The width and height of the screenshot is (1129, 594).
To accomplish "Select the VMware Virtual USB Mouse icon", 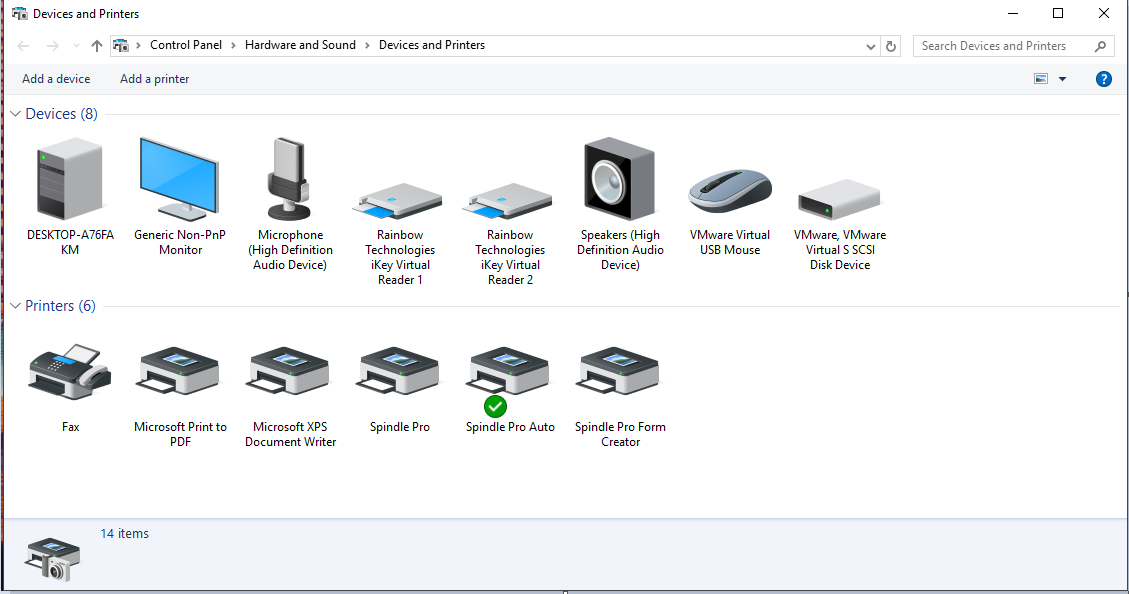I will (729, 191).
